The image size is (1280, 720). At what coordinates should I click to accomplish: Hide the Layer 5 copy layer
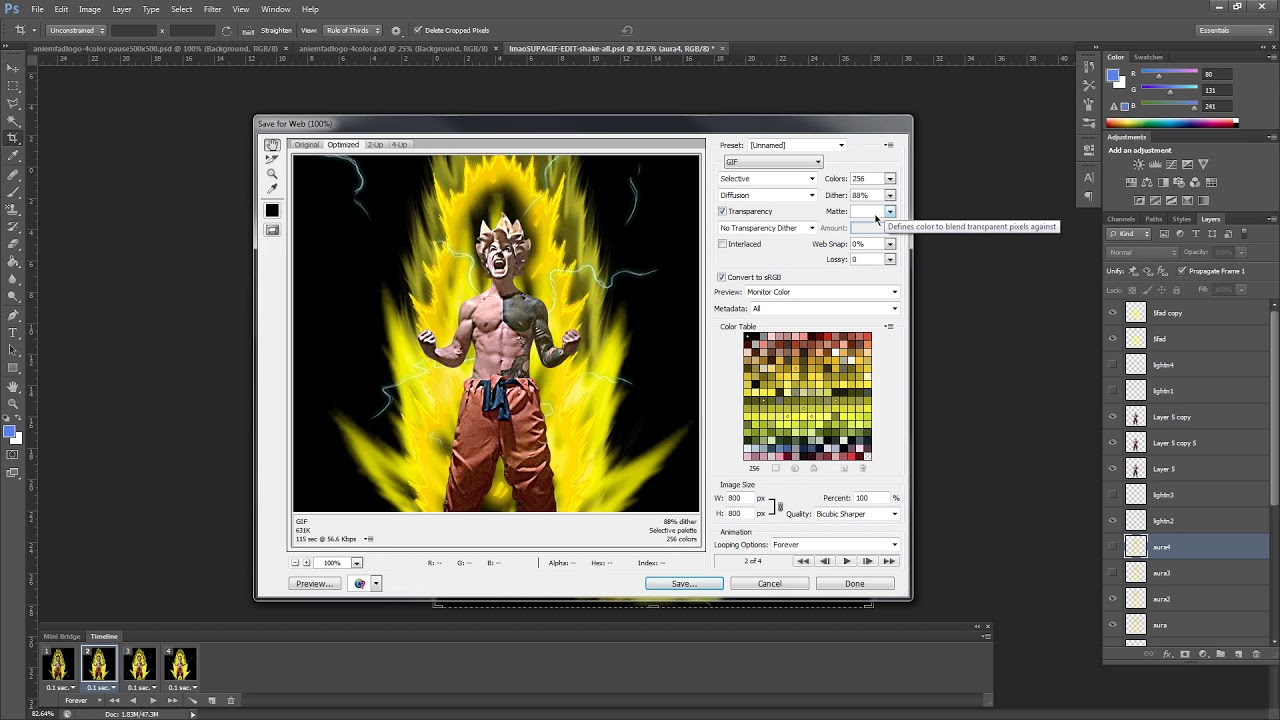click(x=1113, y=417)
